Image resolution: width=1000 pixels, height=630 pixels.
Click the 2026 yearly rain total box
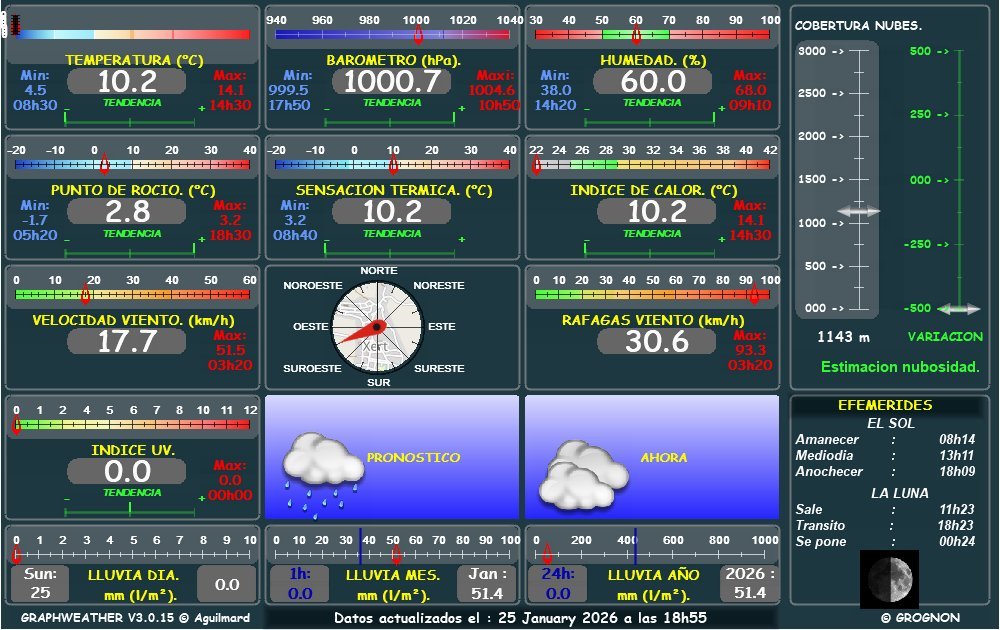(x=750, y=584)
